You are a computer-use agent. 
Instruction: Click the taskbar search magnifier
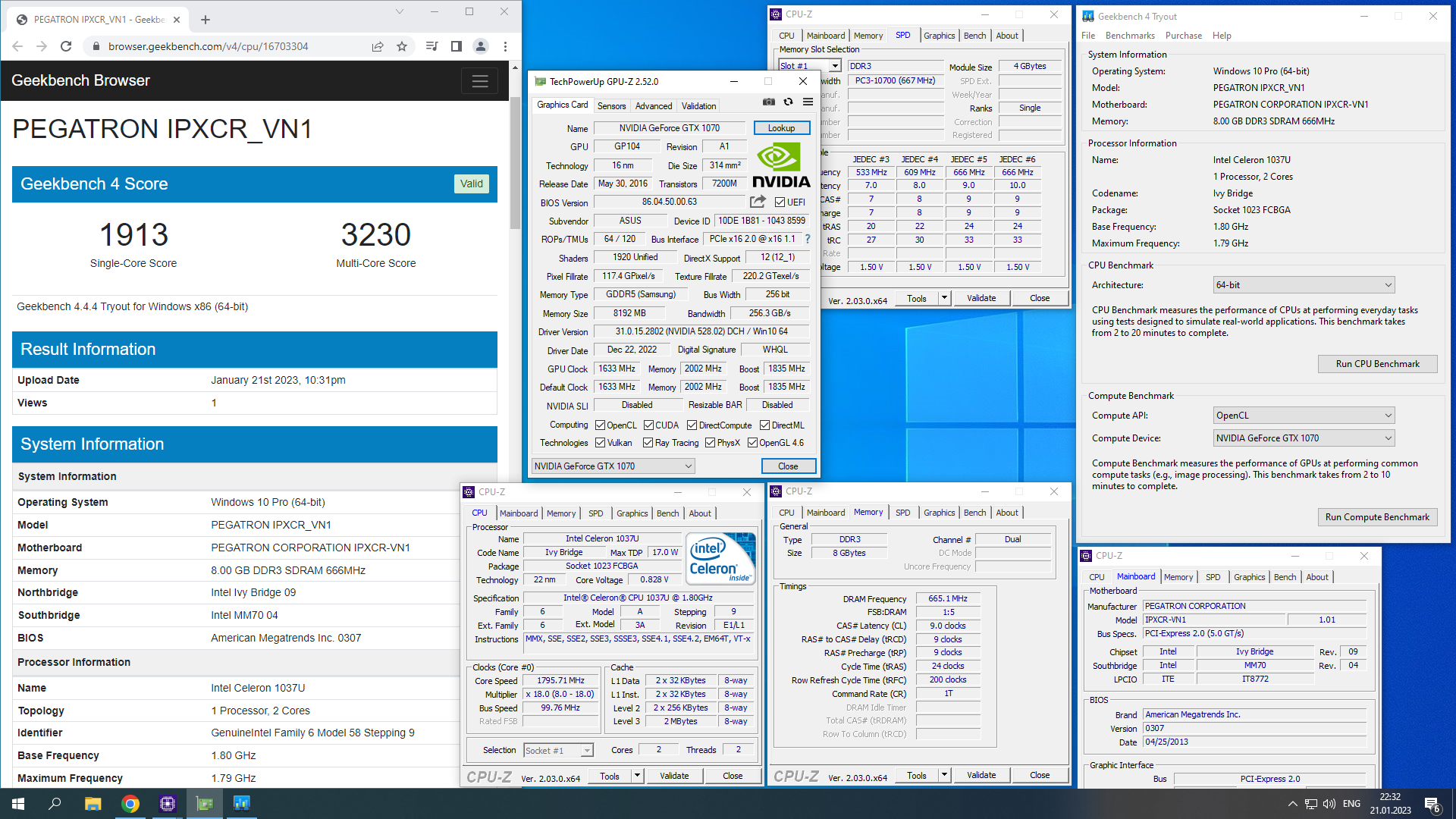(55, 804)
